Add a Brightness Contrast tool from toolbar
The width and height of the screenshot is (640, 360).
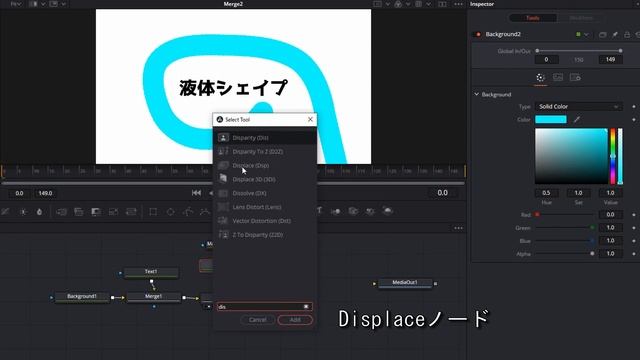coord(23,211)
